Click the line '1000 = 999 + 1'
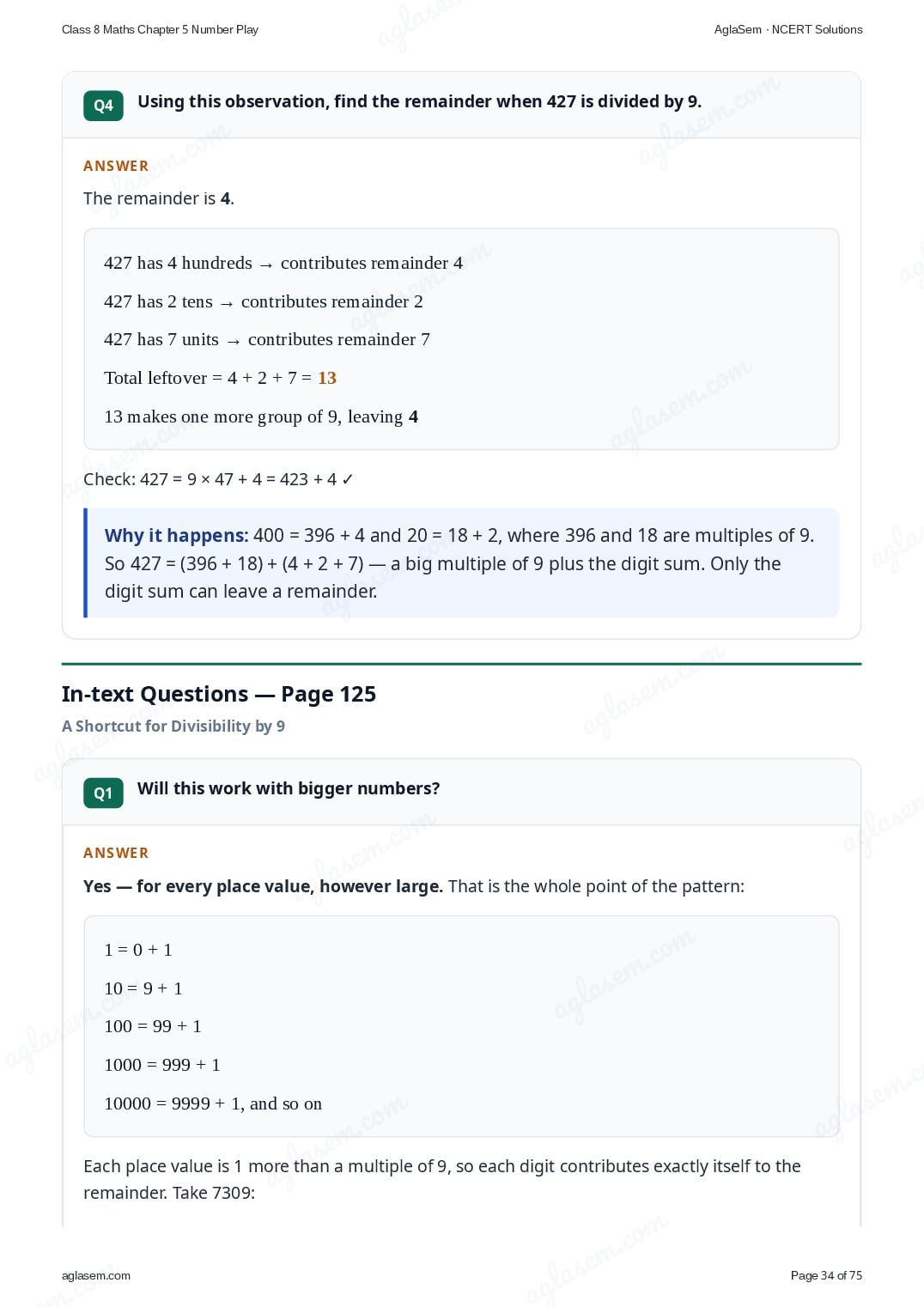Viewport: 924px width, 1307px height. 162,1065
